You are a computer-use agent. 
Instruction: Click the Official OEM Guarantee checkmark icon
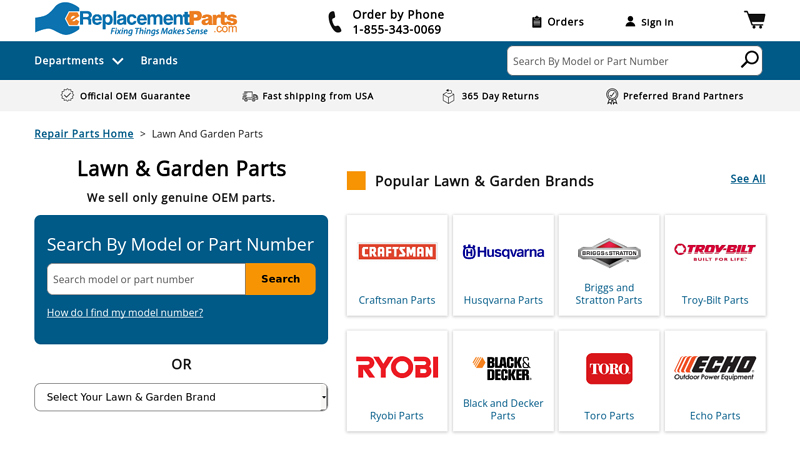point(67,95)
